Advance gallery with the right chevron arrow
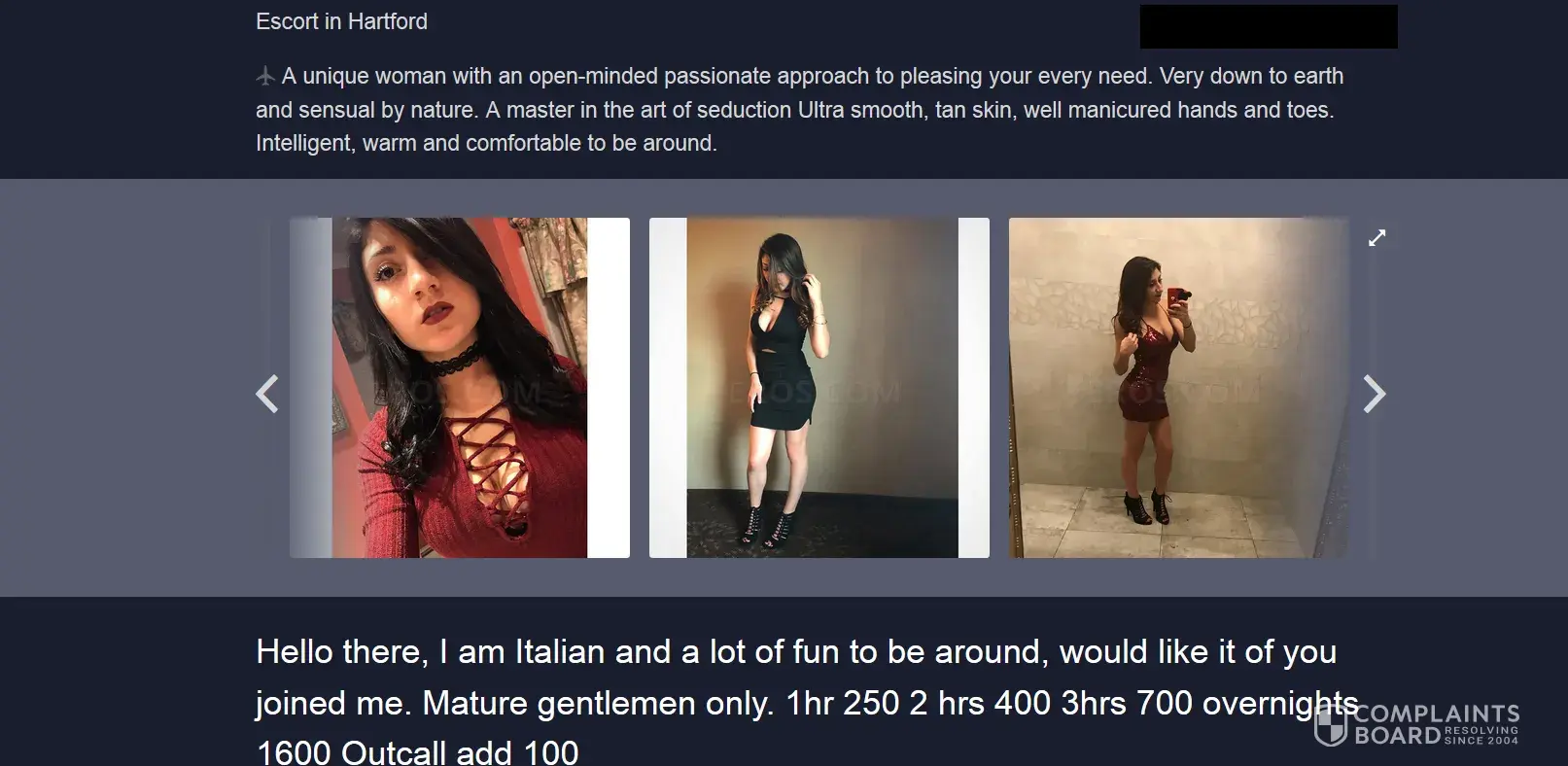The image size is (1568, 766). pos(1374,394)
